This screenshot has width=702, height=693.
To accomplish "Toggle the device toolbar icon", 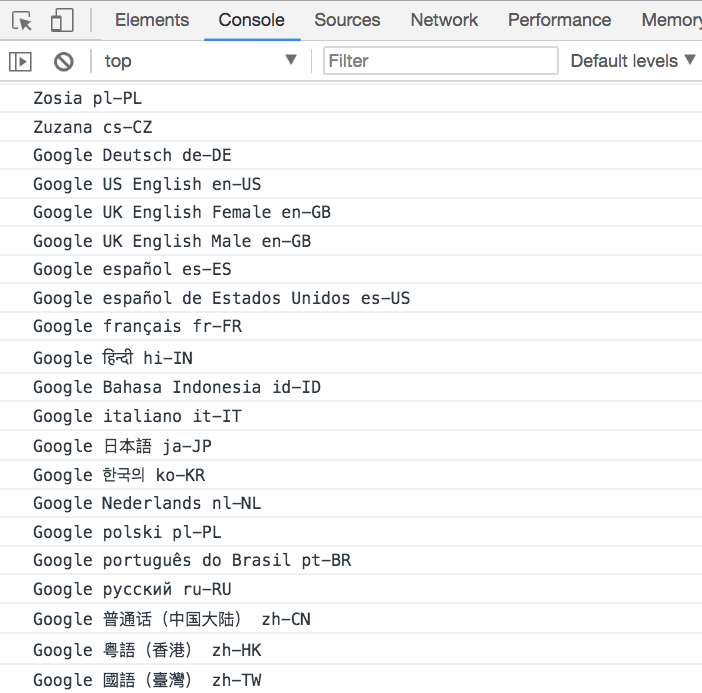I will click(62, 21).
